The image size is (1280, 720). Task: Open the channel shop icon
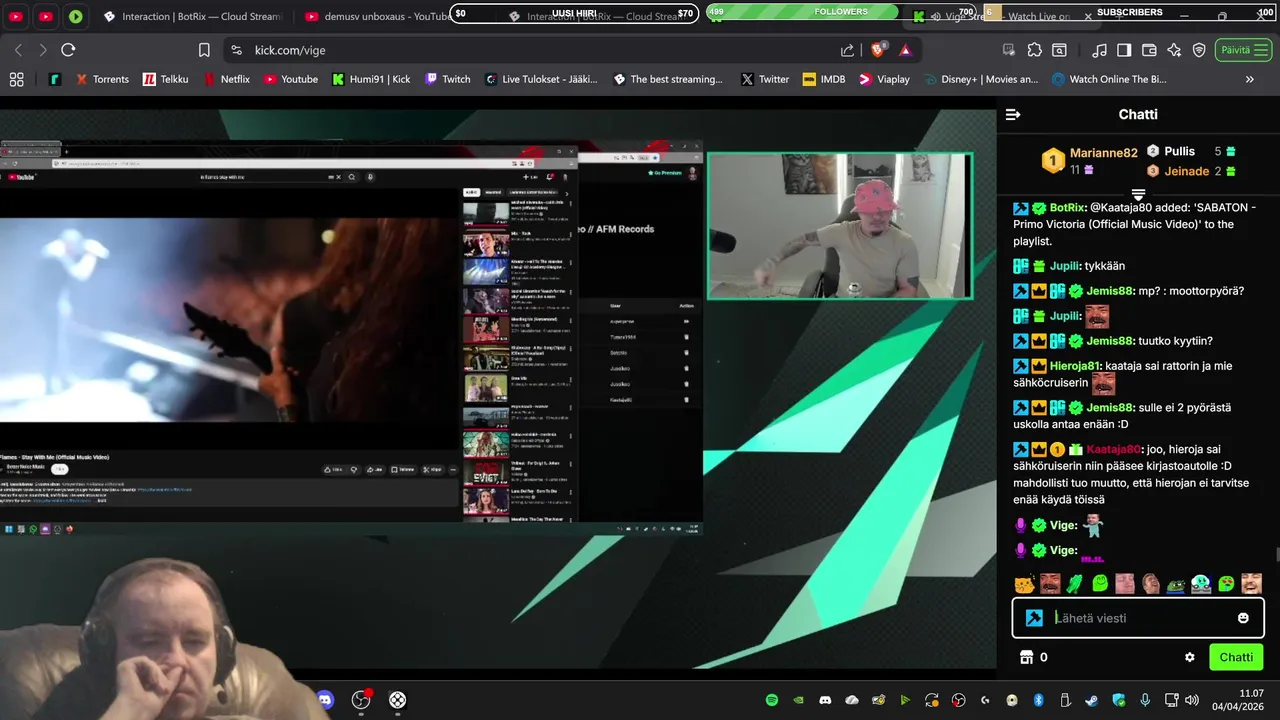coord(1025,657)
